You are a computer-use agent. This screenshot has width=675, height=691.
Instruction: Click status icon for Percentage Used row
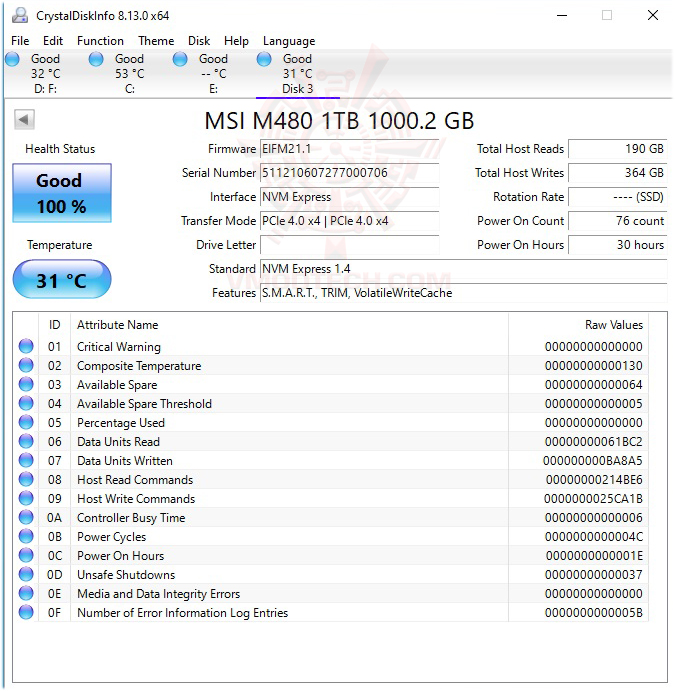[x=26, y=422]
